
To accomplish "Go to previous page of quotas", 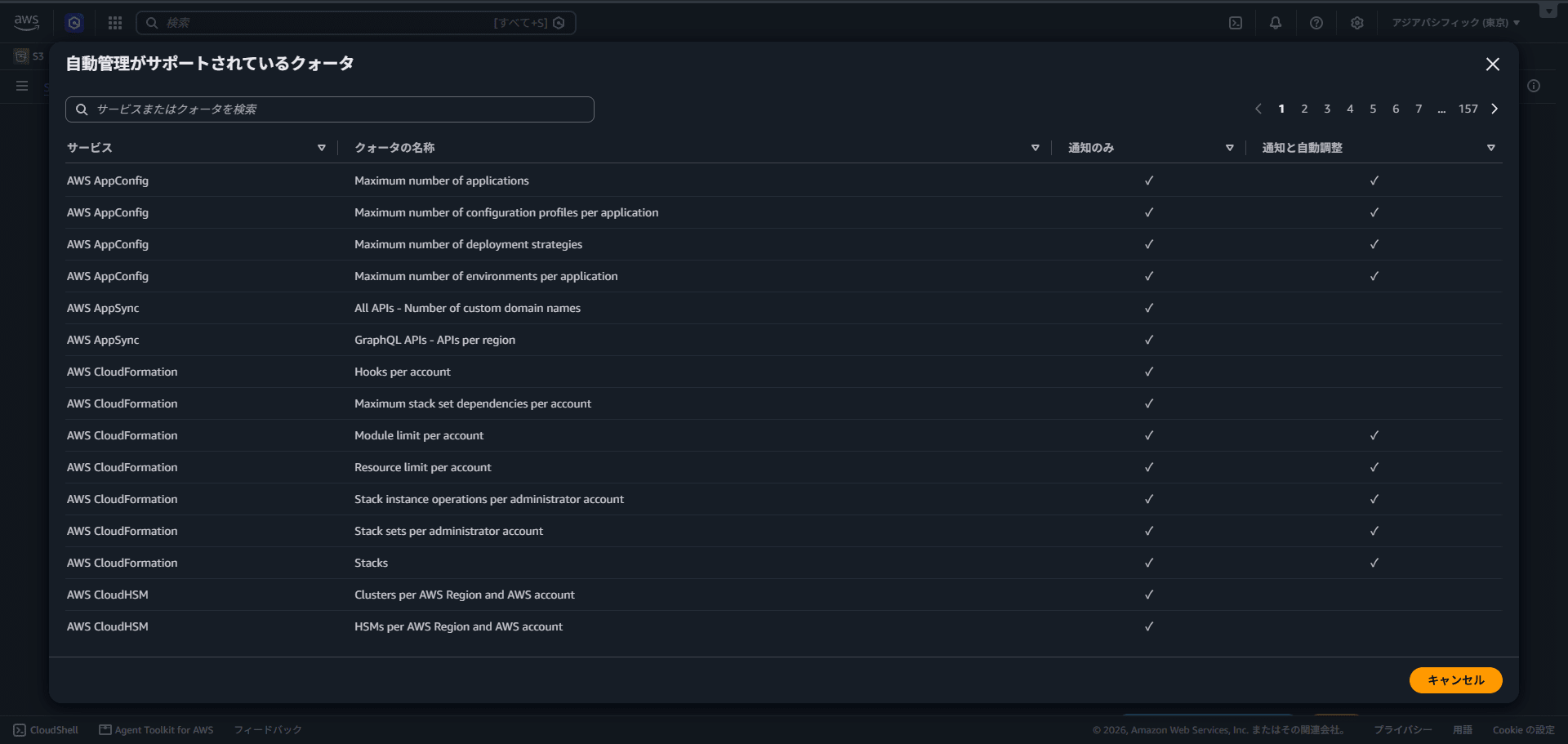I will tap(1258, 109).
